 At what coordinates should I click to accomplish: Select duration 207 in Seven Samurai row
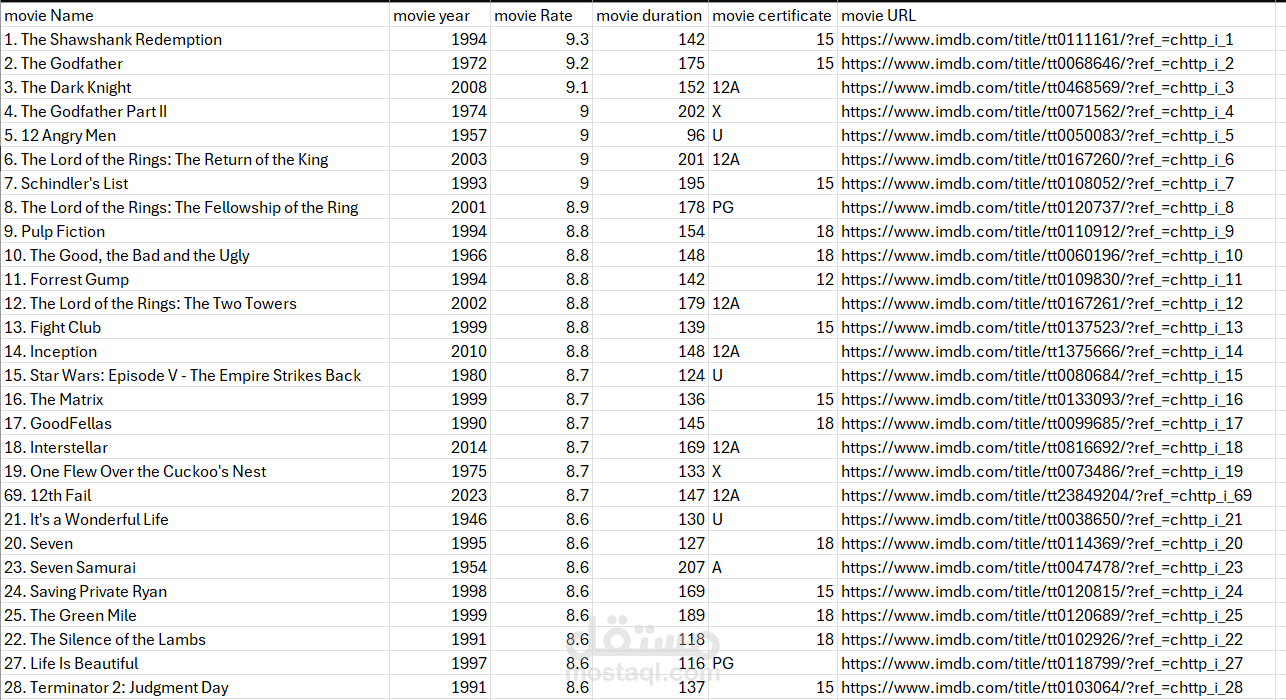[650, 567]
